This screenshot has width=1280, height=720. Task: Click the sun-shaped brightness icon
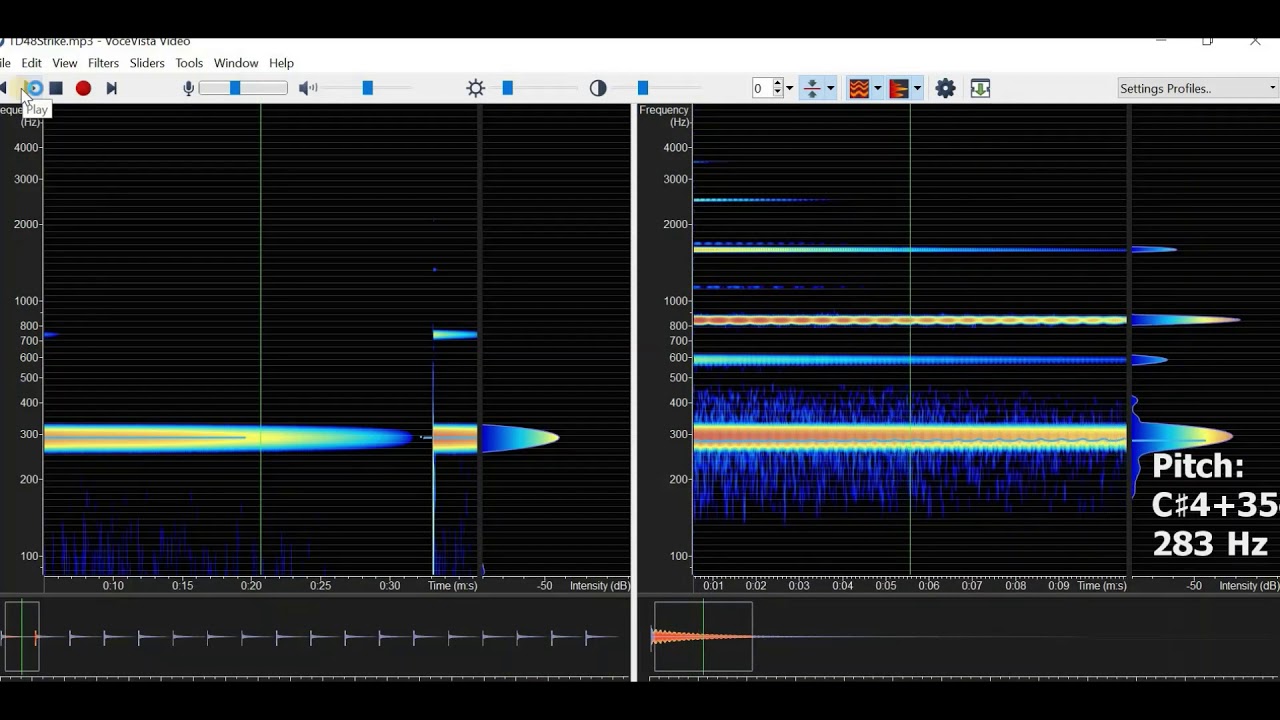(x=476, y=88)
